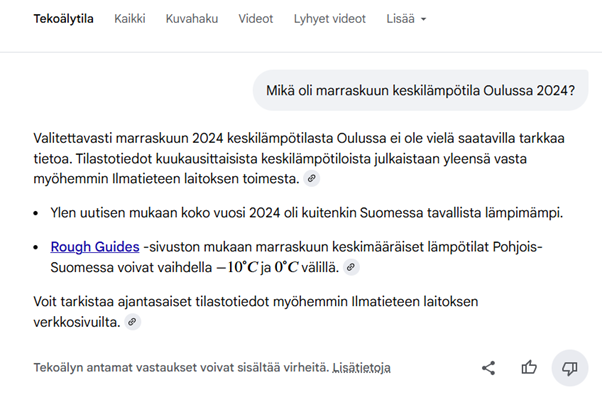Share the AI answer

pos(488,368)
